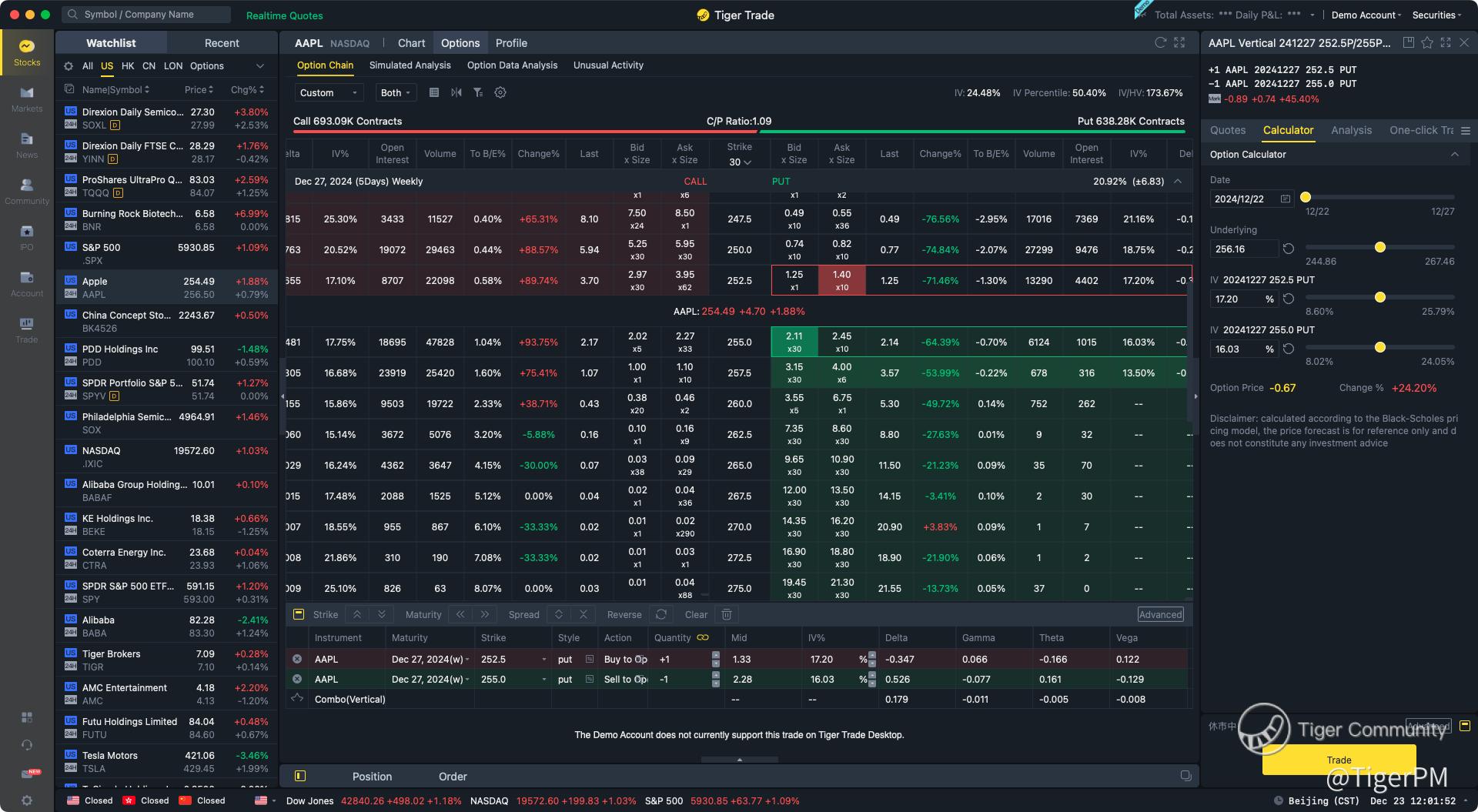Remove the 252.5 put leg
The height and width of the screenshot is (812, 1478).
[297, 659]
